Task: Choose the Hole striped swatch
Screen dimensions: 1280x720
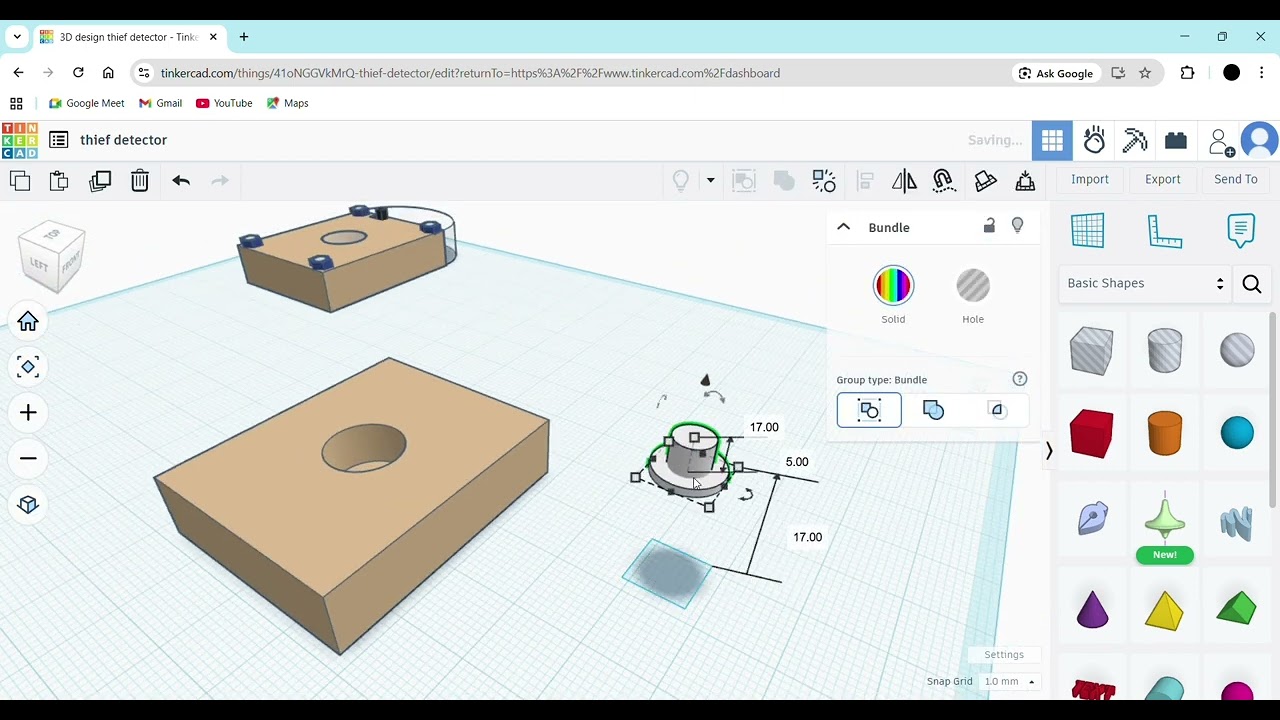Action: pos(973,286)
